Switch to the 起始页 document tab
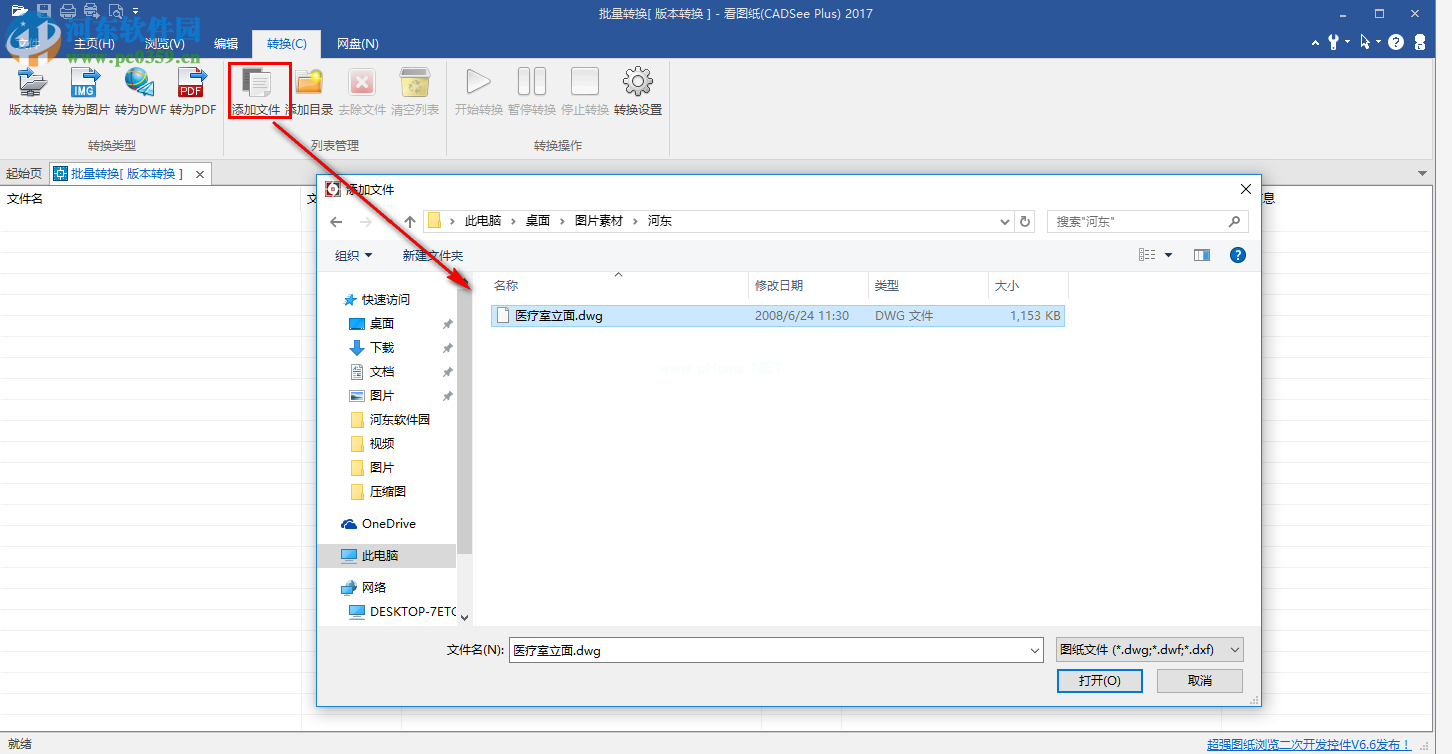 click(x=24, y=174)
